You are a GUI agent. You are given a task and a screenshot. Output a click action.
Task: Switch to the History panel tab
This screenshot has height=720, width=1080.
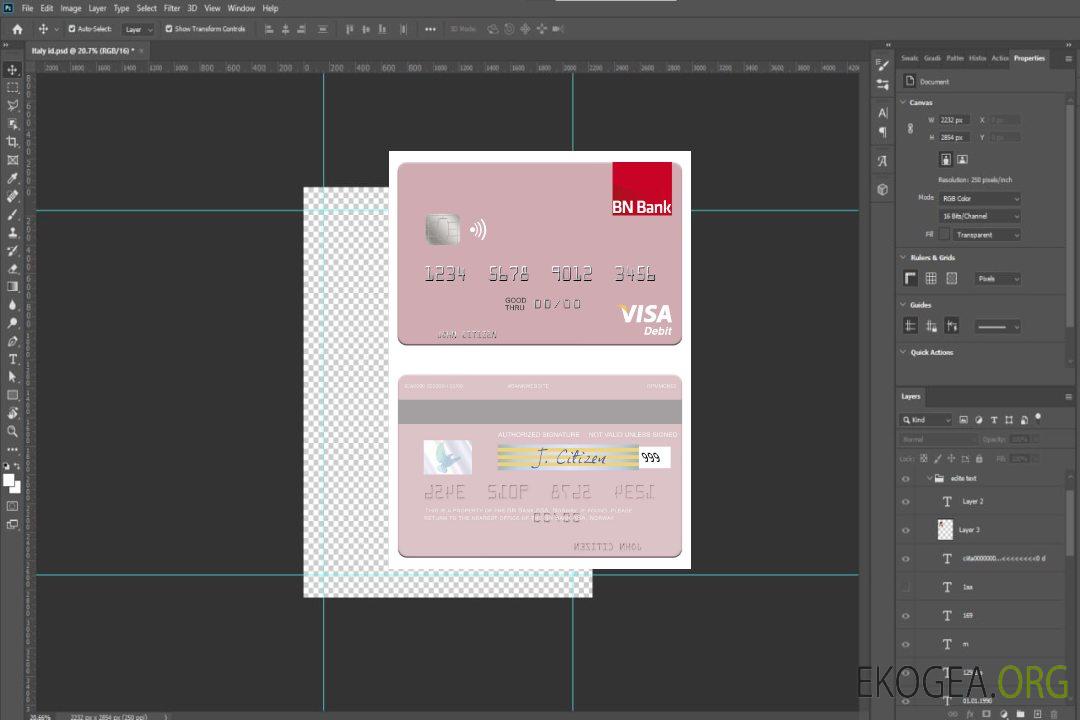[x=977, y=59]
